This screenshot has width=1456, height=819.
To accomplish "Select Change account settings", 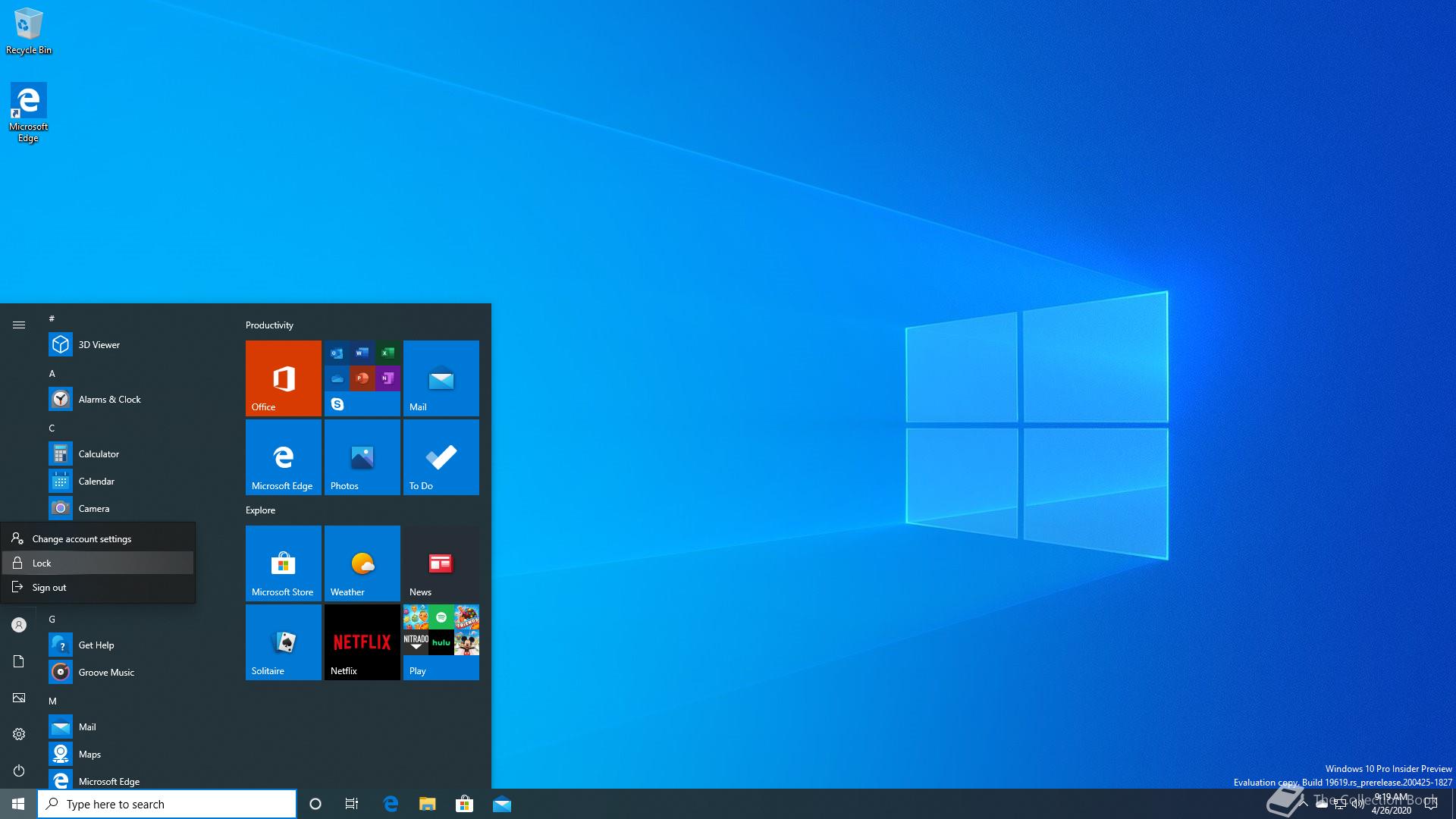I will pos(98,539).
